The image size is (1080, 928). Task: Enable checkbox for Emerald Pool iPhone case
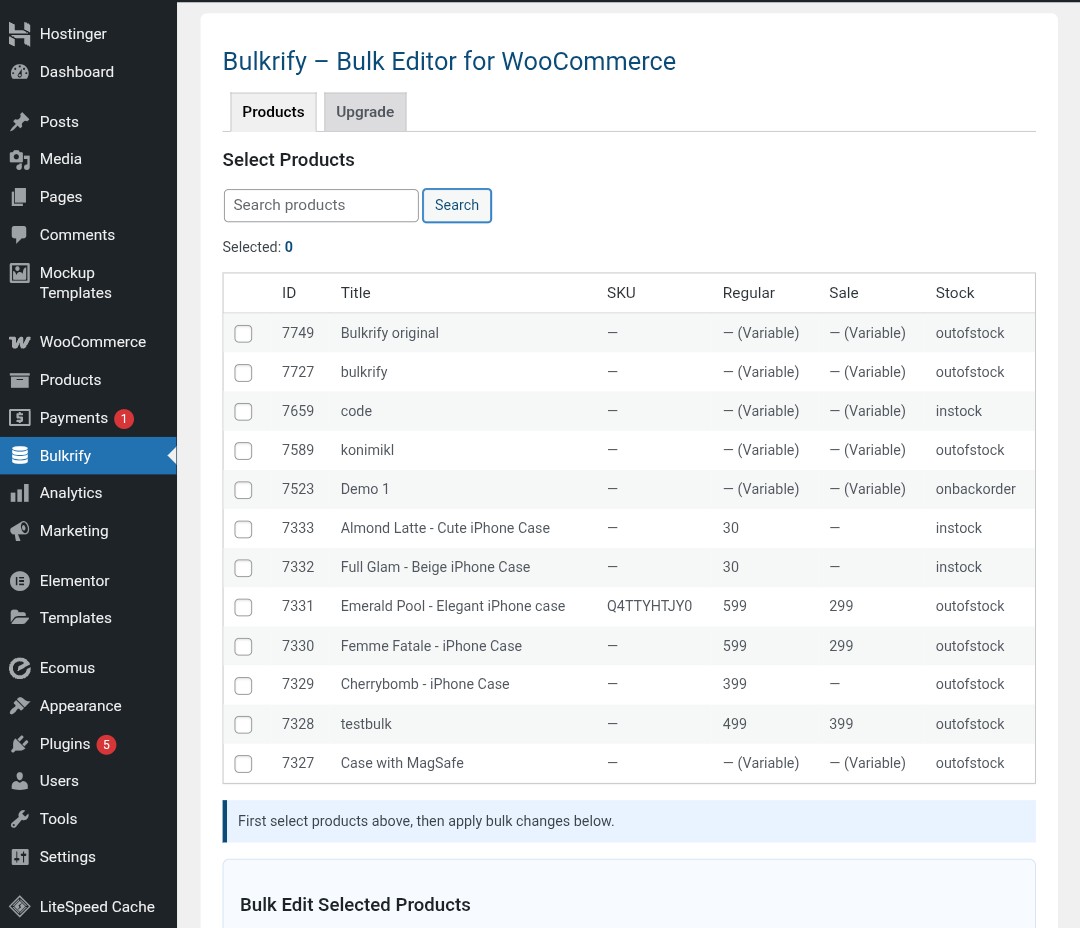tap(243, 607)
